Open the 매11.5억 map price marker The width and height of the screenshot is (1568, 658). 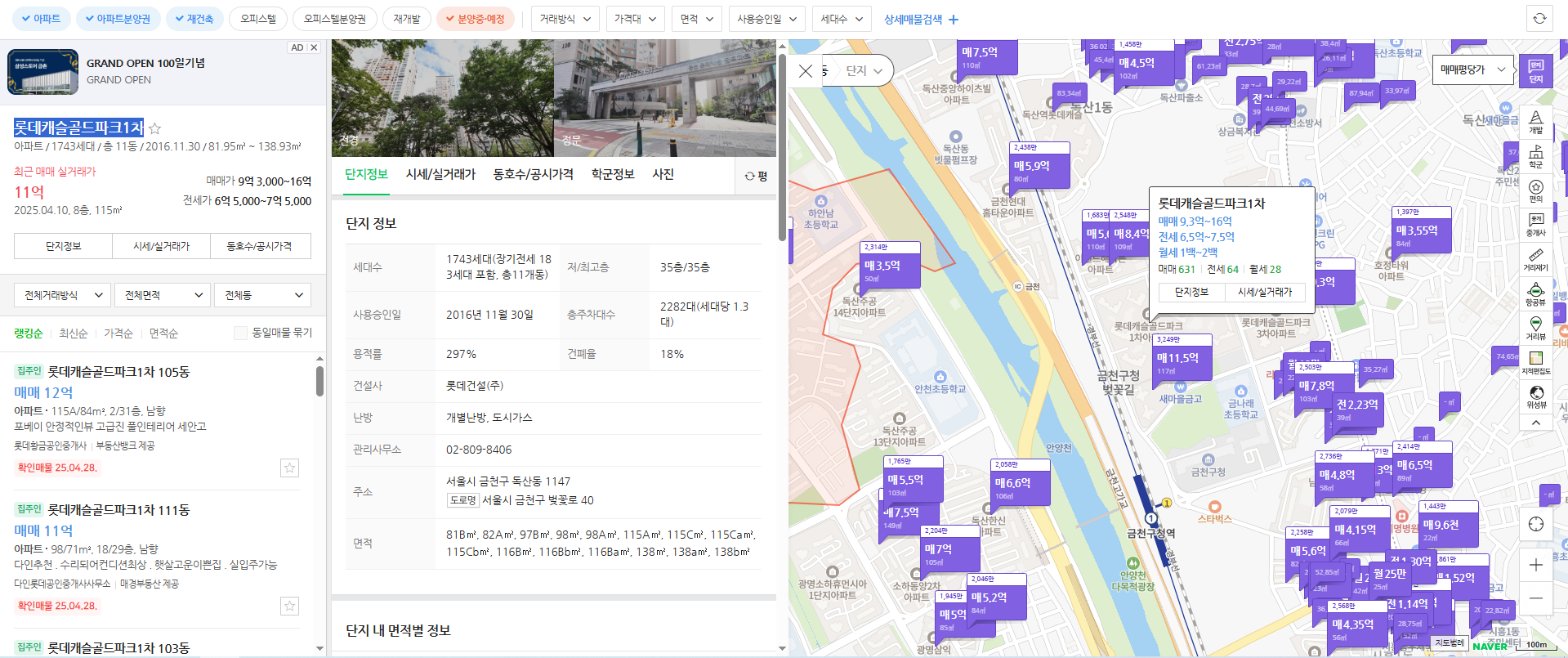[x=1182, y=357]
